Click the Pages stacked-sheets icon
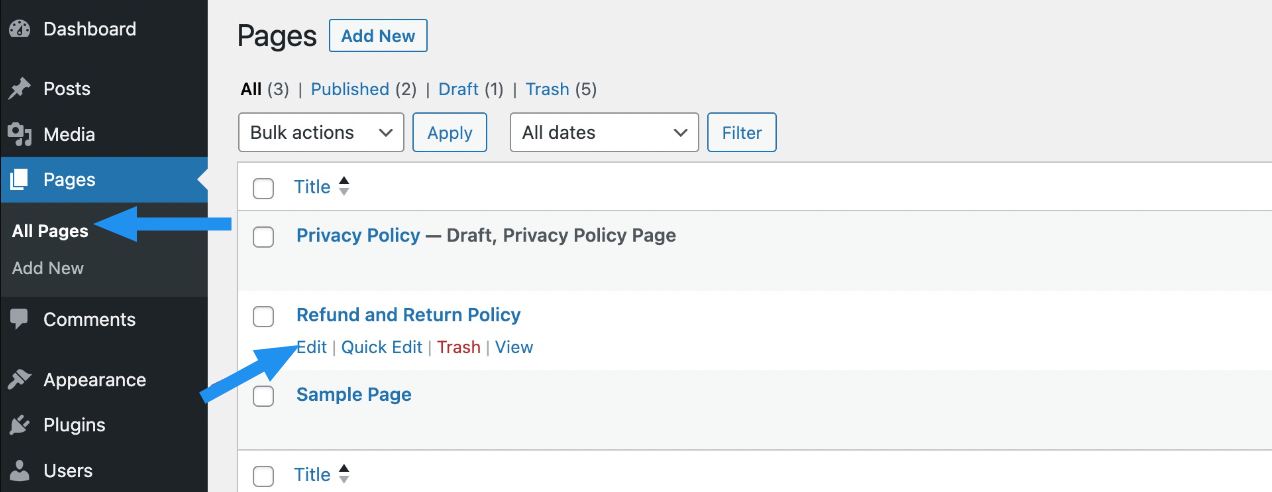 click(19, 180)
